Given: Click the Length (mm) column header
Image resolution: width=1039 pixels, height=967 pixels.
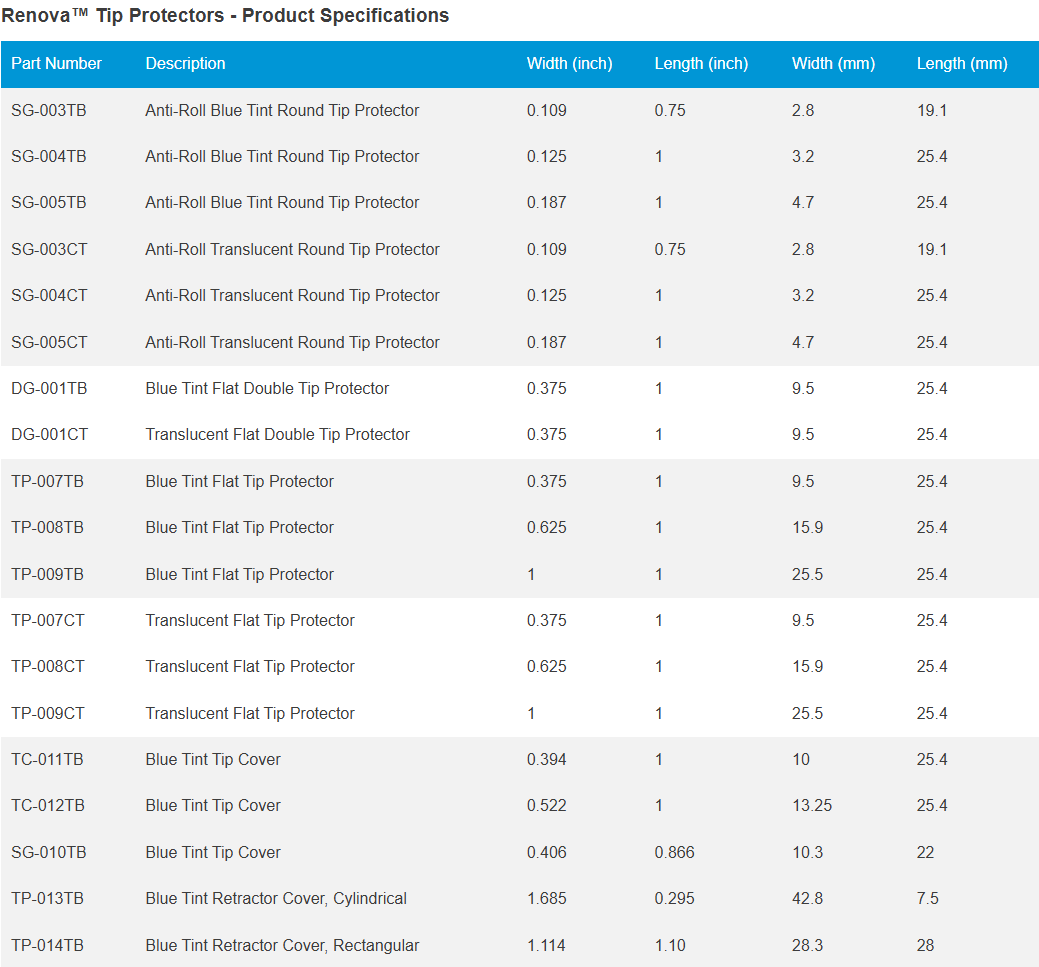Looking at the screenshot, I should point(962,64).
